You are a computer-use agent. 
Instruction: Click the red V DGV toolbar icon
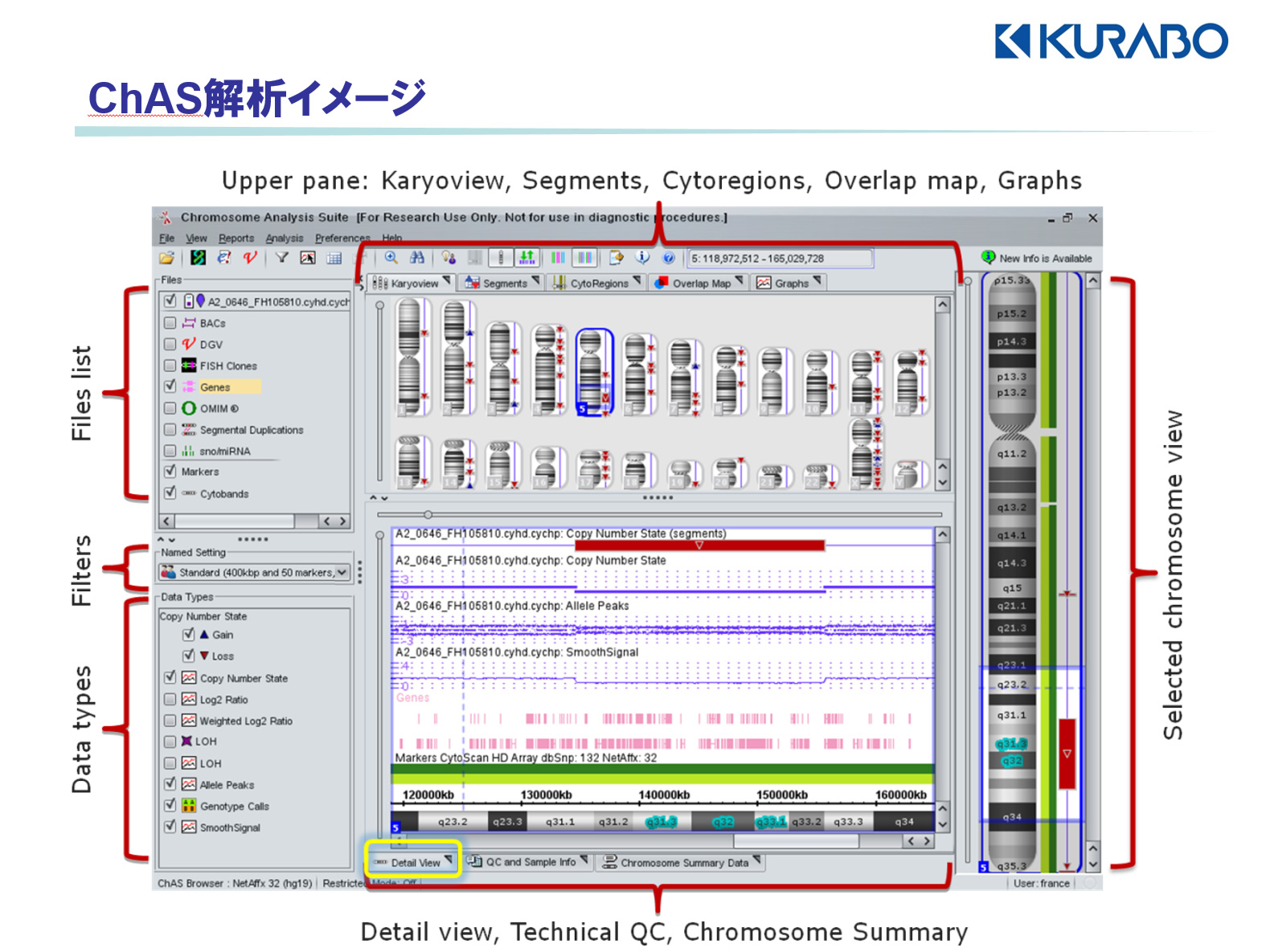pos(250,258)
